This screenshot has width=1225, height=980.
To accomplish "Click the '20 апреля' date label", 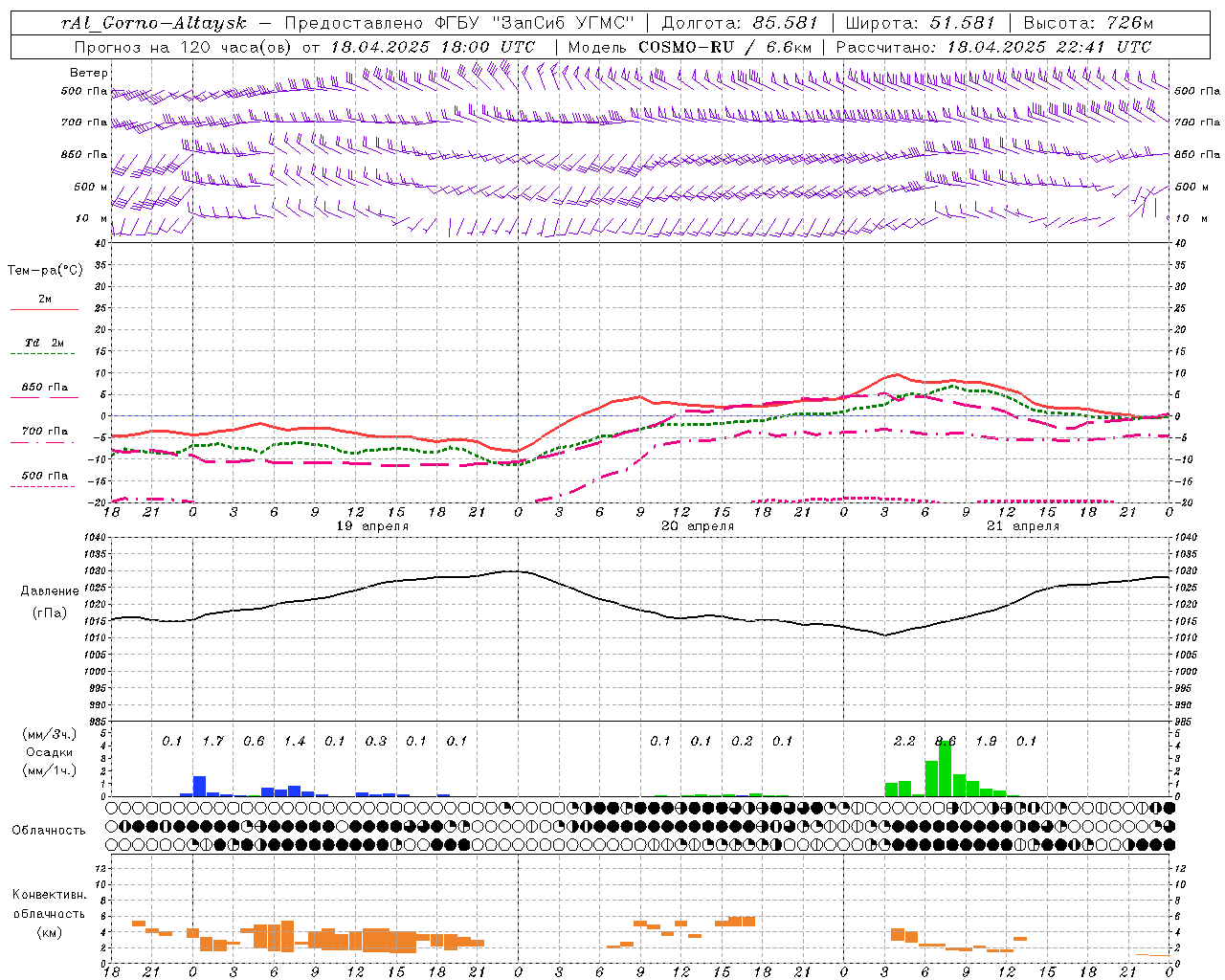I will click(698, 526).
